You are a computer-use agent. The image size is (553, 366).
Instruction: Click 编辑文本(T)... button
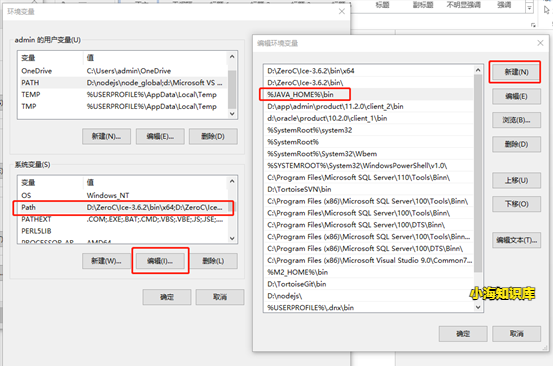tap(516, 240)
